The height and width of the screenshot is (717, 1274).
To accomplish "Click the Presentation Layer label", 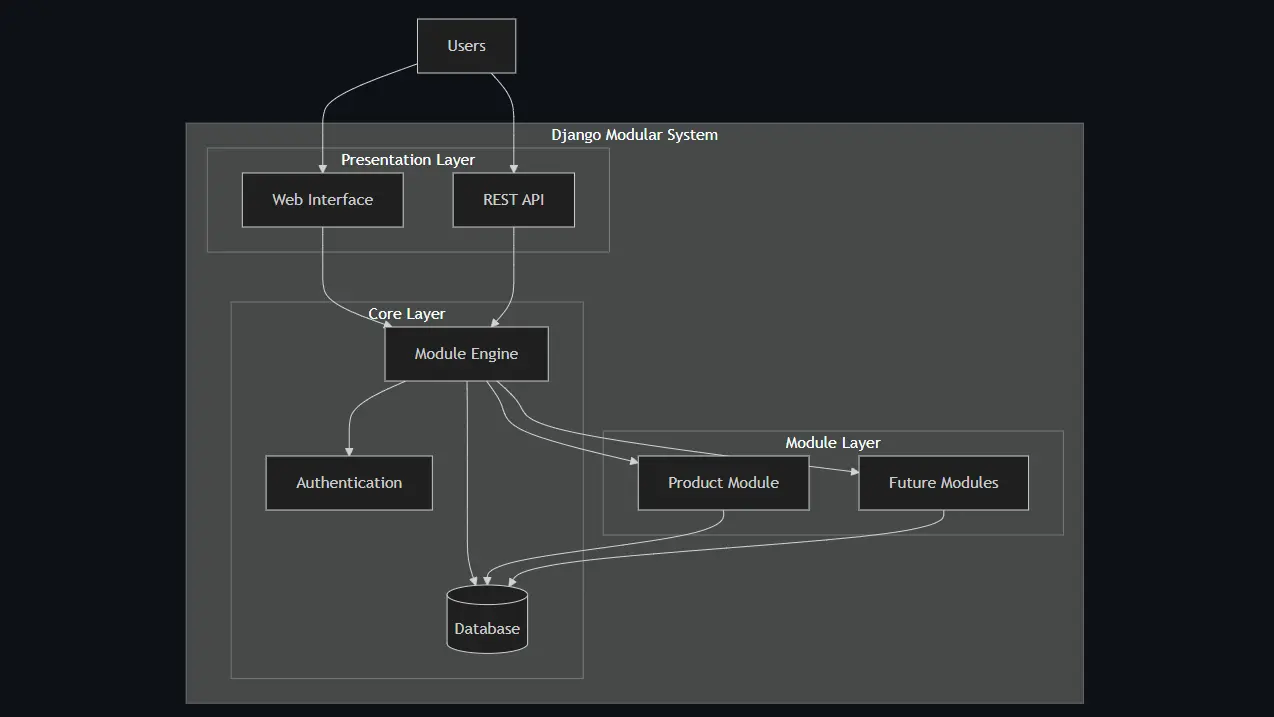I will coord(408,160).
